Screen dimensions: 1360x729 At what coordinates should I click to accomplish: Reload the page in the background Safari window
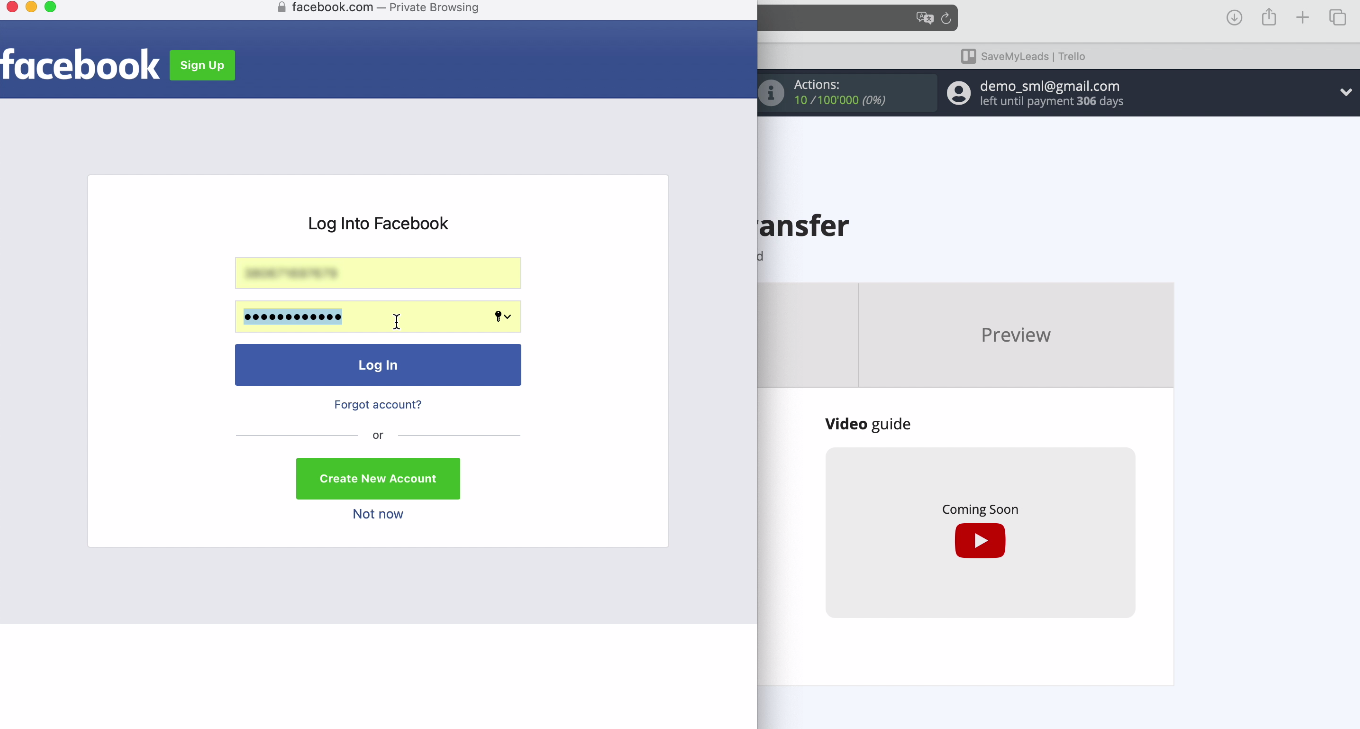point(946,18)
